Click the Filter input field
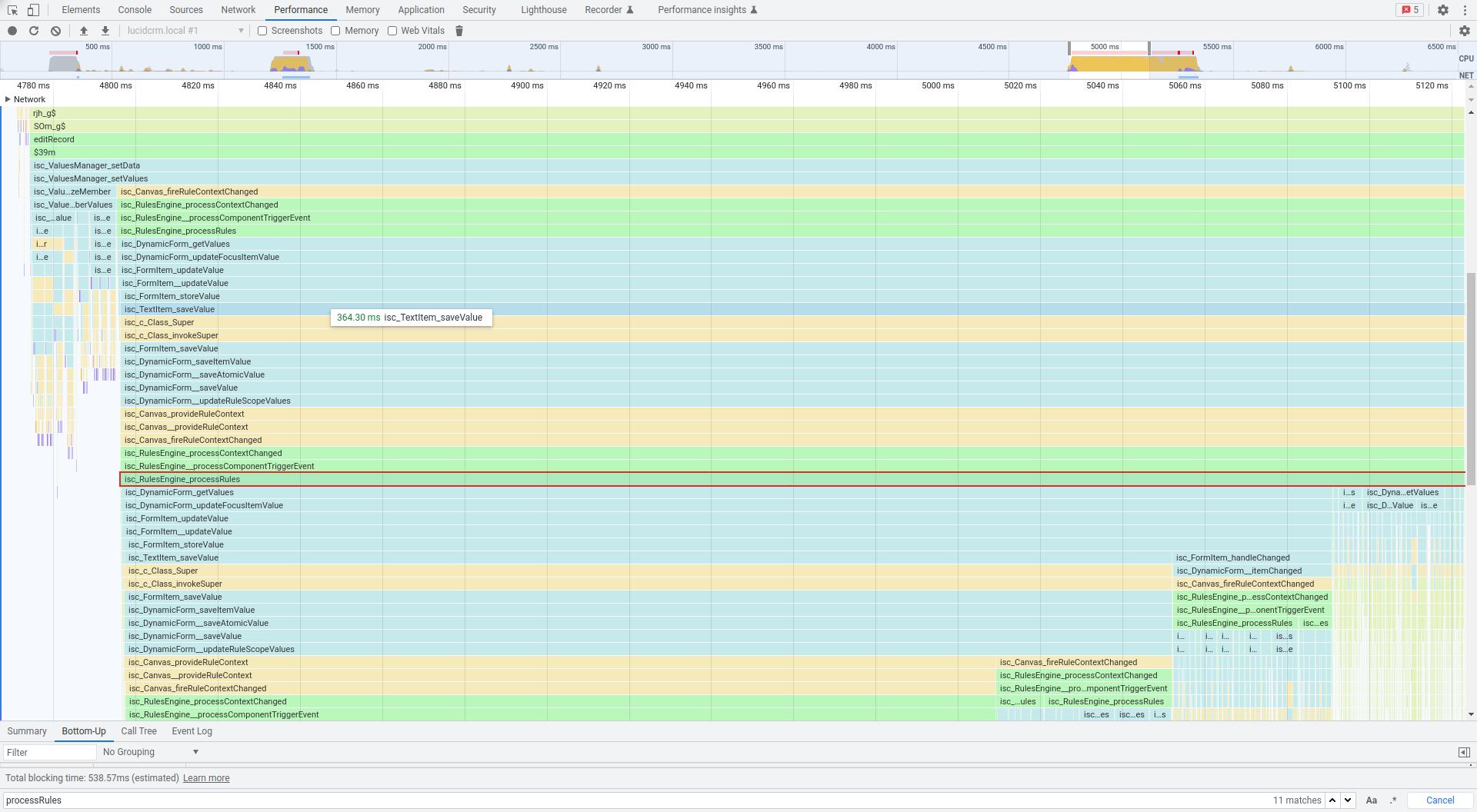This screenshot has width=1477, height=812. (49, 752)
